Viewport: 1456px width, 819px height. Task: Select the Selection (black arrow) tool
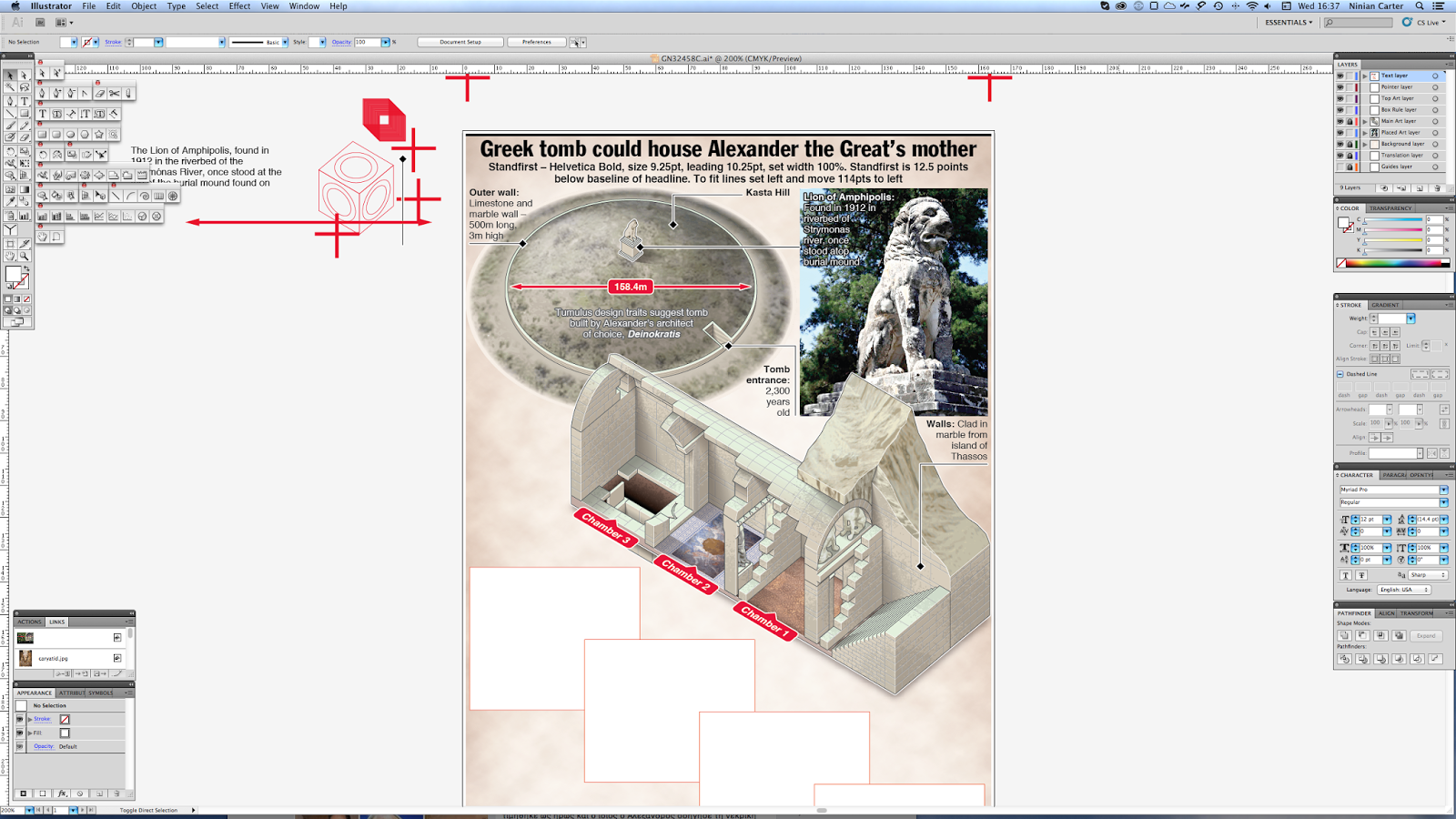coord(10,76)
